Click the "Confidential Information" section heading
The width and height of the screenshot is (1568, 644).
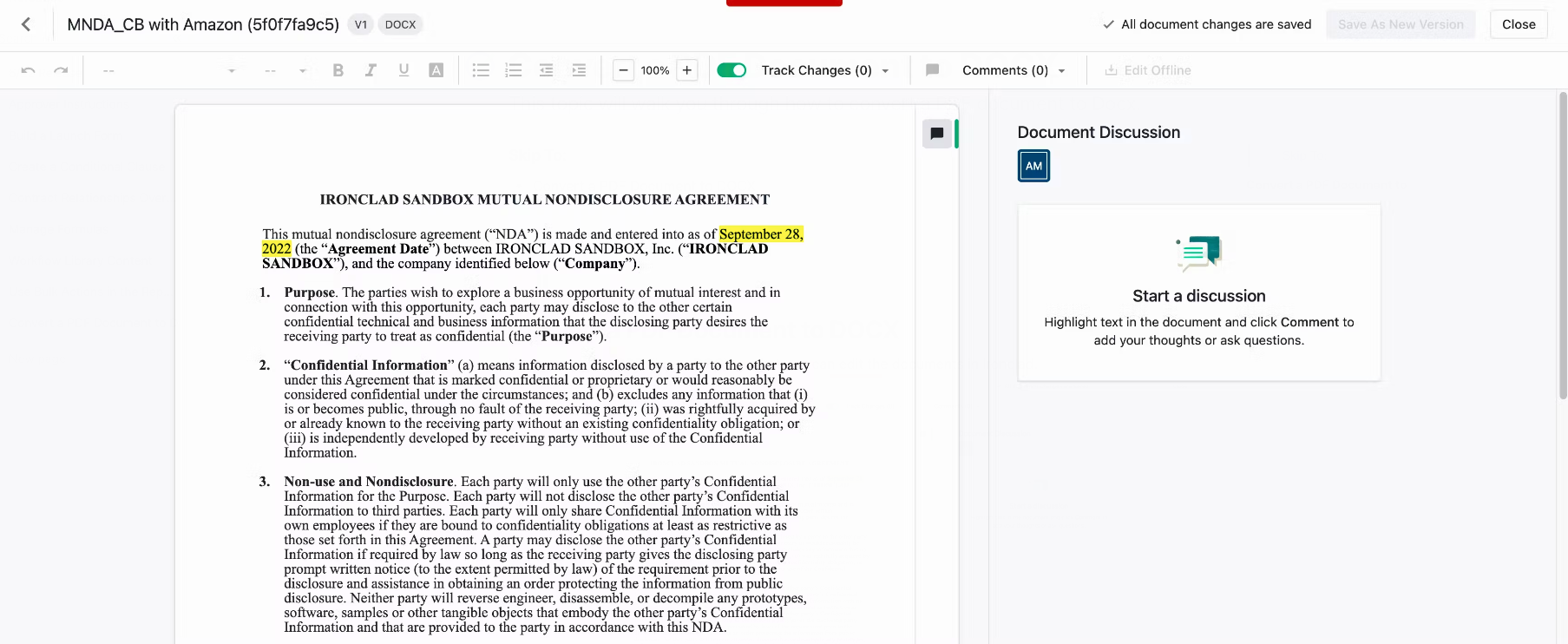369,365
